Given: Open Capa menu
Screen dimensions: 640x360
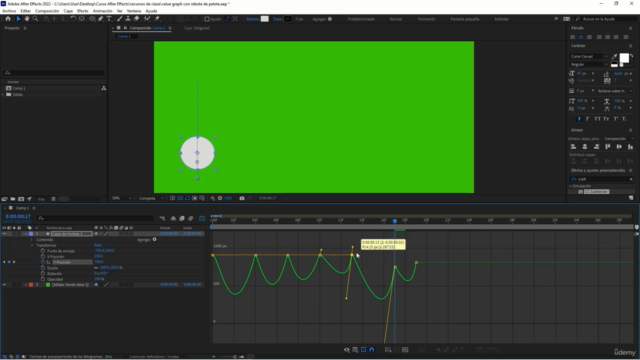Looking at the screenshot, I should 68,11.
